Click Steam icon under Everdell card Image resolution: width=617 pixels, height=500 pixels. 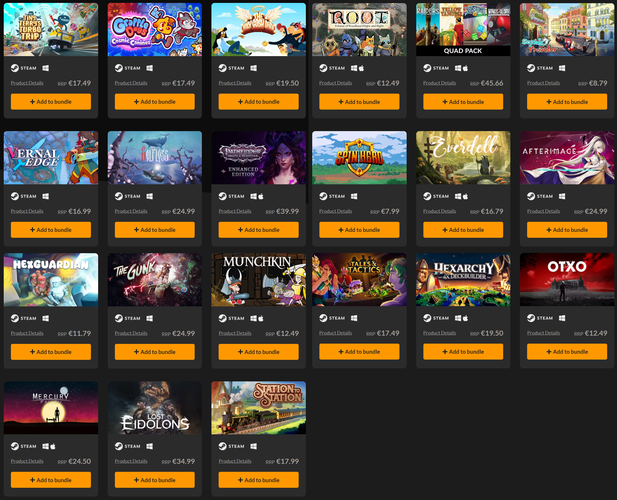(427, 196)
